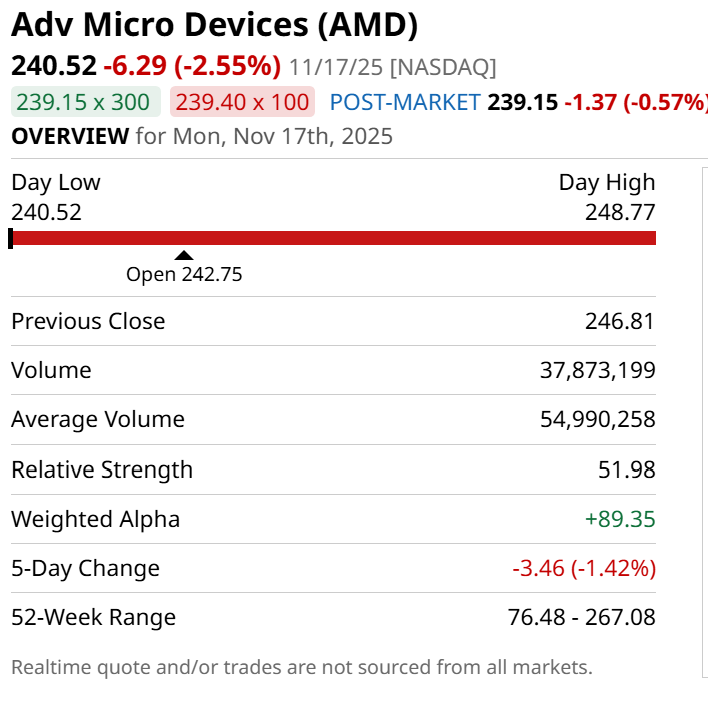Click the Open 242.75 label
Image resolution: width=708 pixels, height=701 pixels.
(184, 274)
